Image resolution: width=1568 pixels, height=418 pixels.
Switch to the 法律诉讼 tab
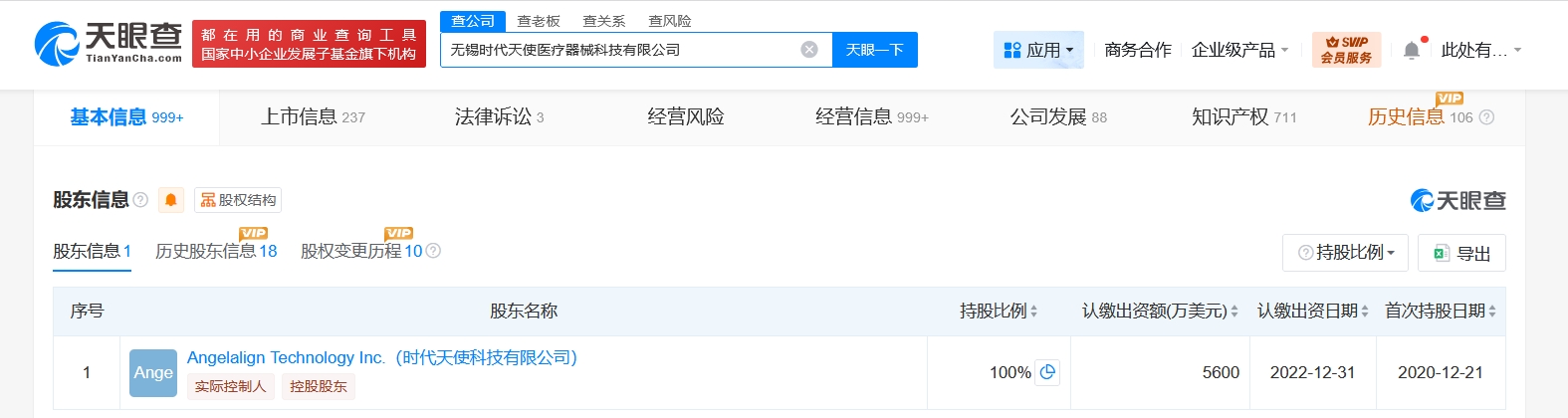(x=499, y=117)
